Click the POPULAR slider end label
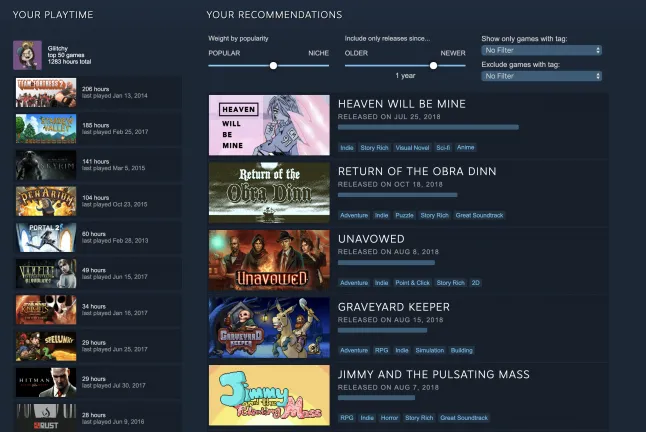The height and width of the screenshot is (432, 646). click(x=224, y=53)
